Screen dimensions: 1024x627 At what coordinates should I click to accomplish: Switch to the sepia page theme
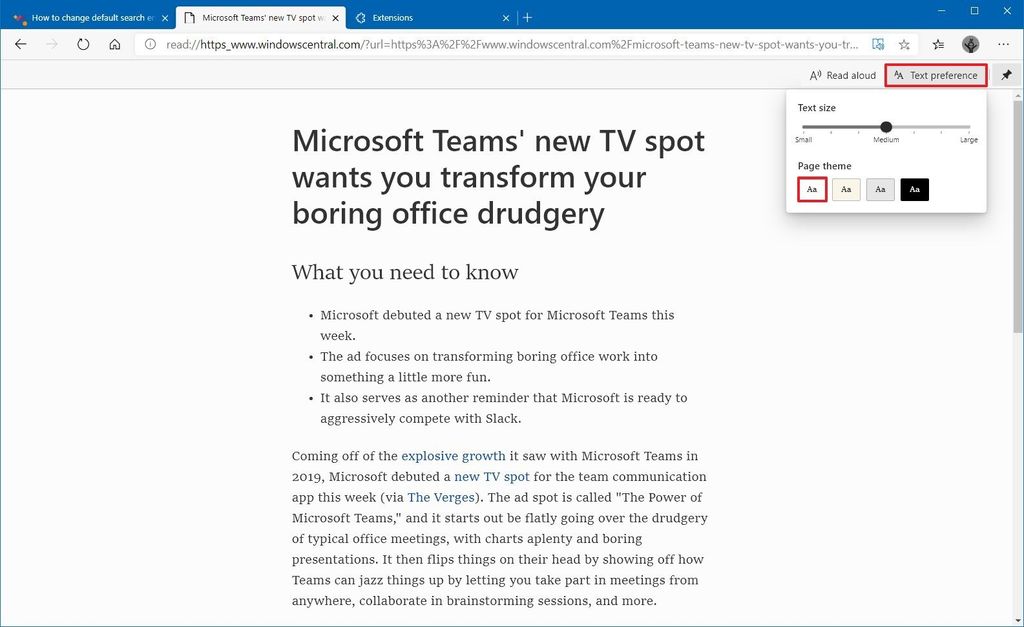[x=846, y=189]
